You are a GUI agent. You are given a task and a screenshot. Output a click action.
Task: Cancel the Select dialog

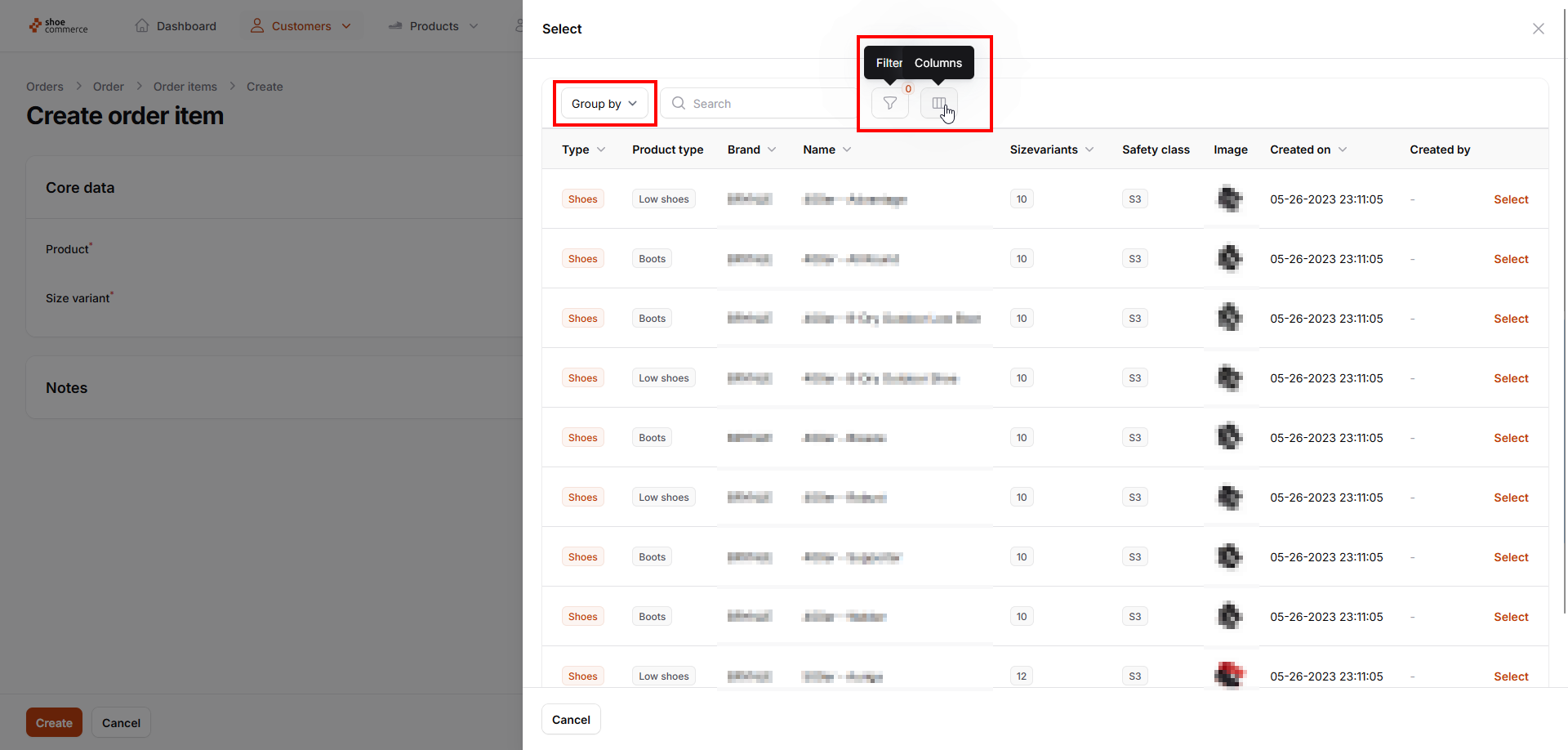click(571, 720)
